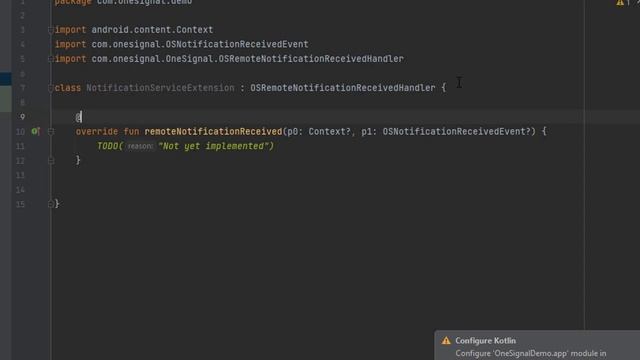Click the android.content.Context import
This screenshot has height=360, width=640.
click(152, 30)
